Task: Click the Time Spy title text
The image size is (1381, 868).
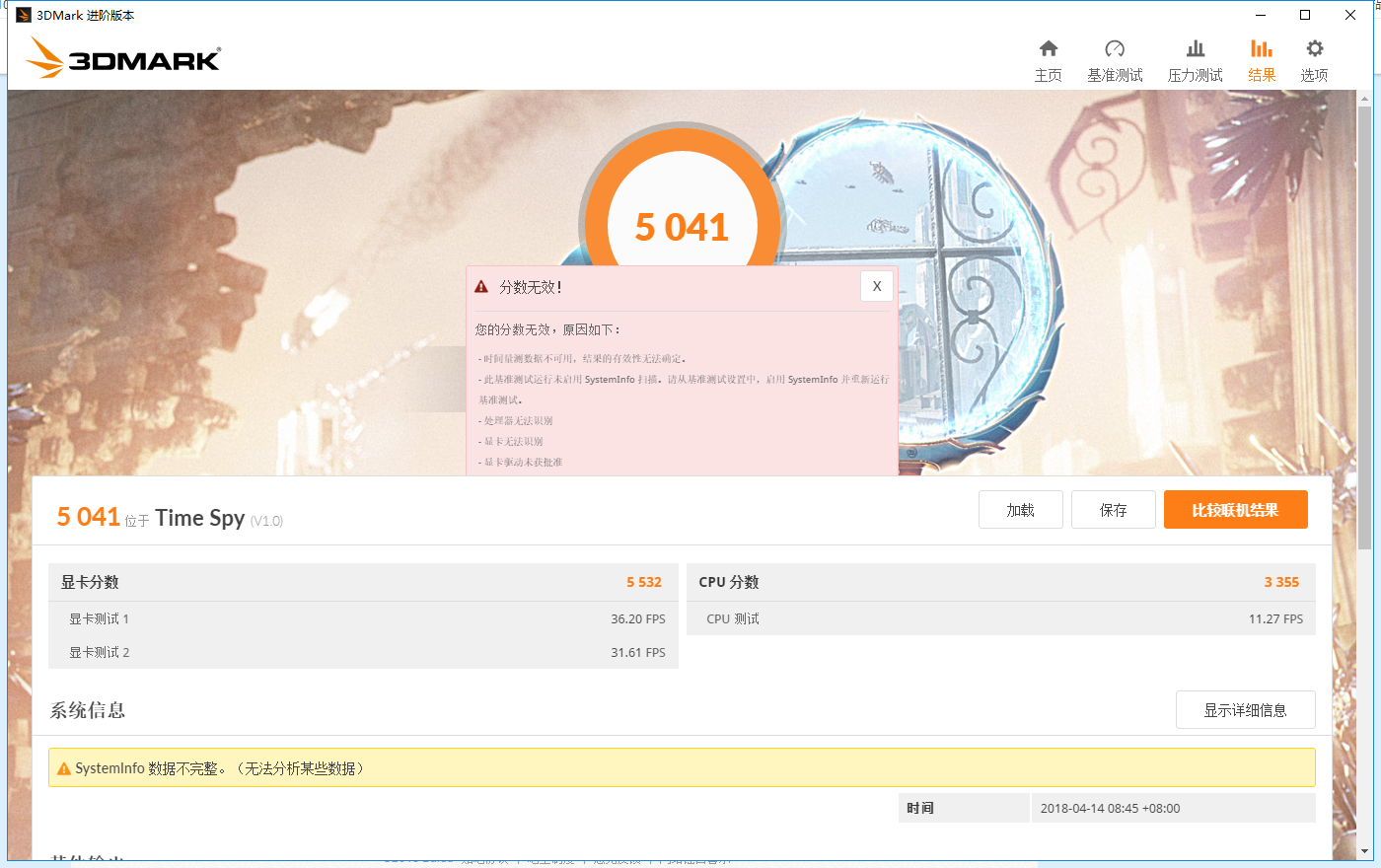Action: pos(199,518)
